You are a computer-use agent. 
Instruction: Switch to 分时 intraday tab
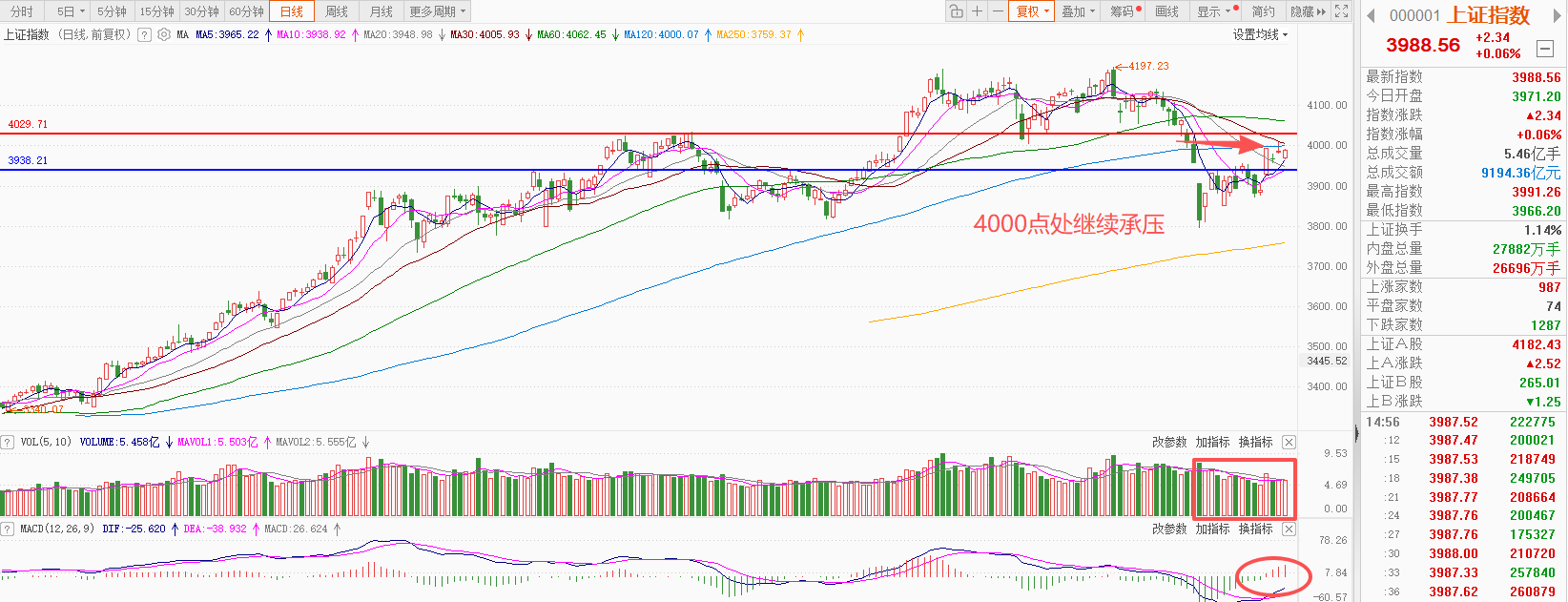tap(21, 11)
